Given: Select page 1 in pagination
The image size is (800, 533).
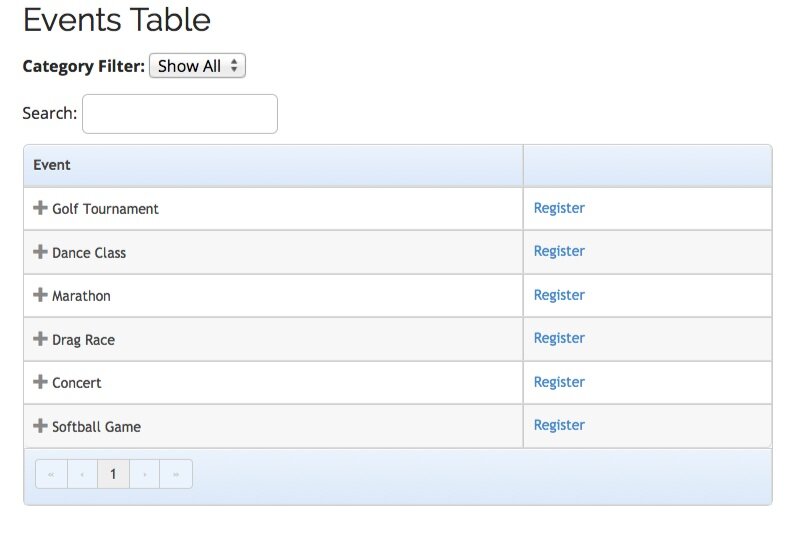Looking at the screenshot, I should pos(113,474).
